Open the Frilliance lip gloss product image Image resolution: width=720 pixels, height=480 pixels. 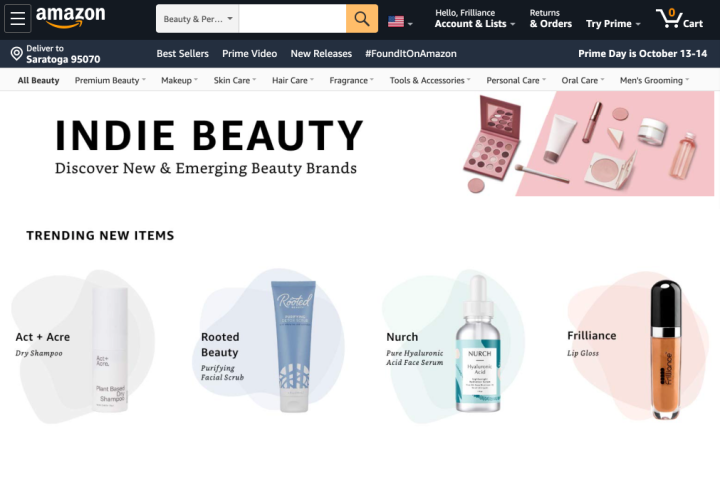click(x=666, y=349)
